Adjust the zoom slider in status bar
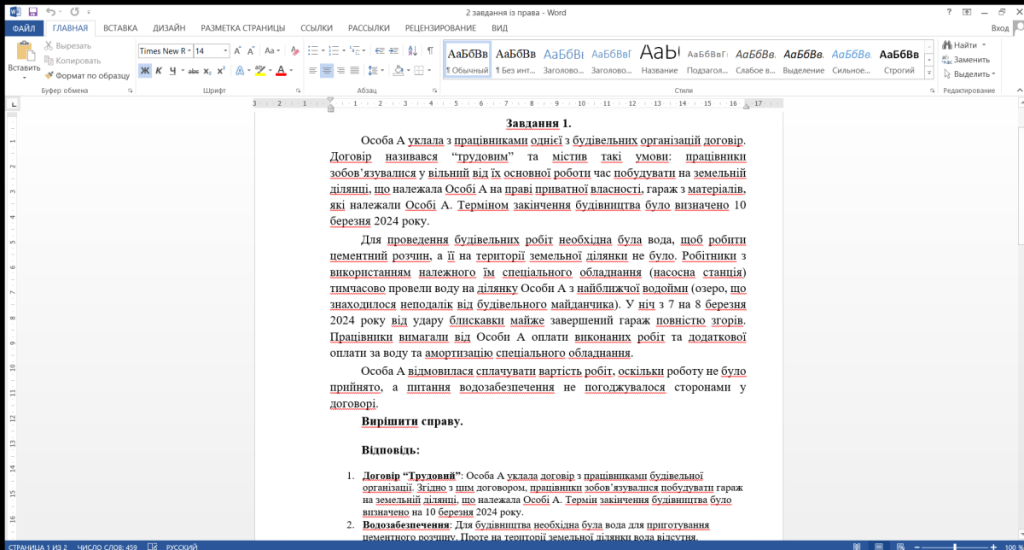Image resolution: width=1024 pixels, height=550 pixels. [x=955, y=546]
